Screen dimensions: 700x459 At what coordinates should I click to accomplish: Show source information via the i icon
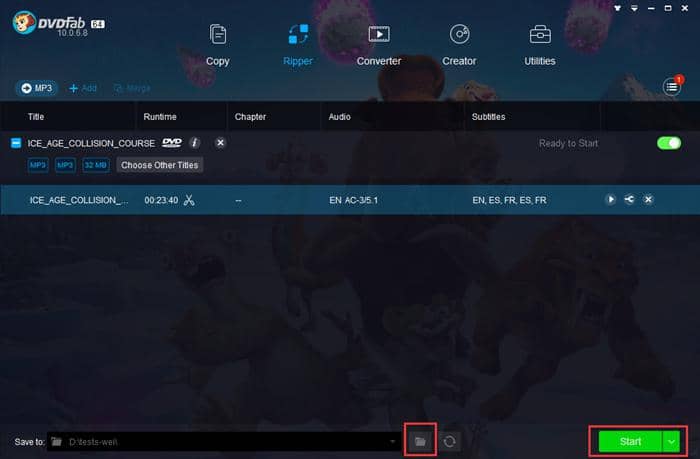tap(194, 143)
